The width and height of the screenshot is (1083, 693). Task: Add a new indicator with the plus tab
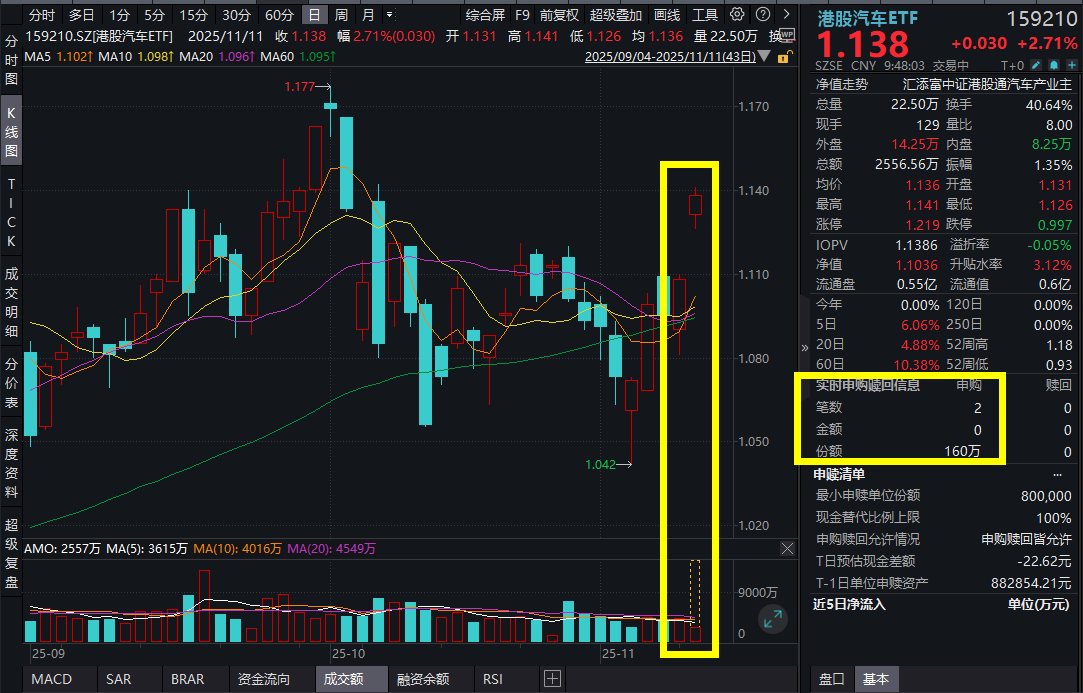click(552, 679)
